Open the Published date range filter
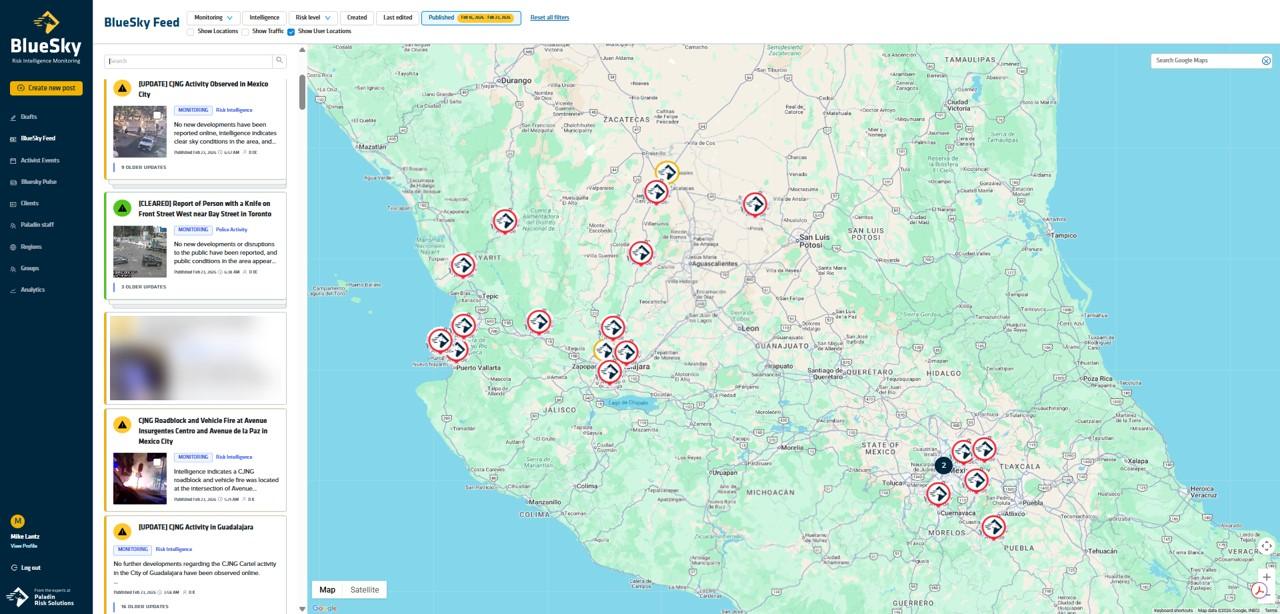Screen dimensions: 1280x614 coord(471,18)
